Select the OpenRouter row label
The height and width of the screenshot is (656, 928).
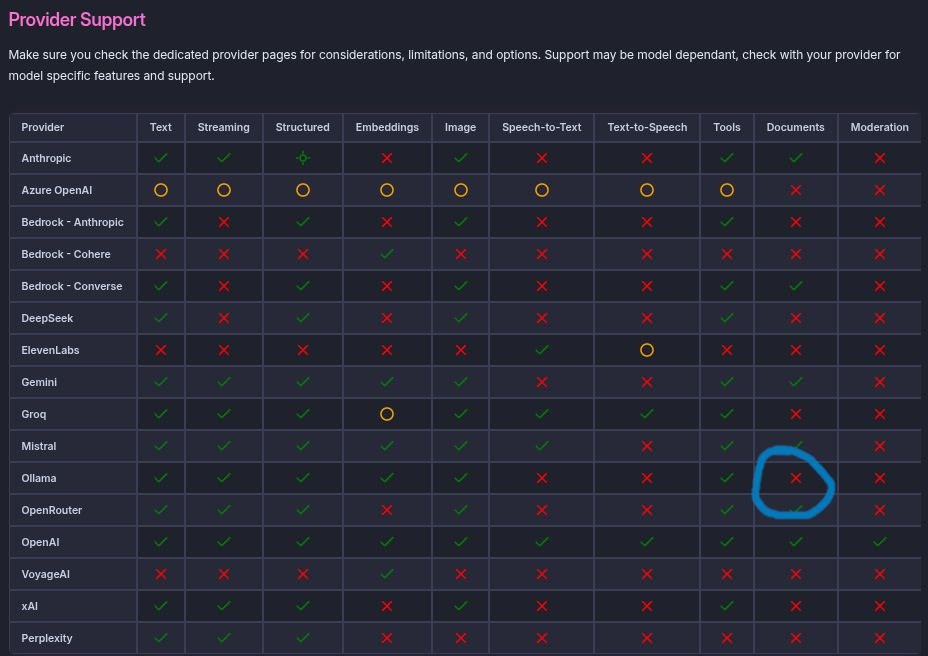coord(51,510)
